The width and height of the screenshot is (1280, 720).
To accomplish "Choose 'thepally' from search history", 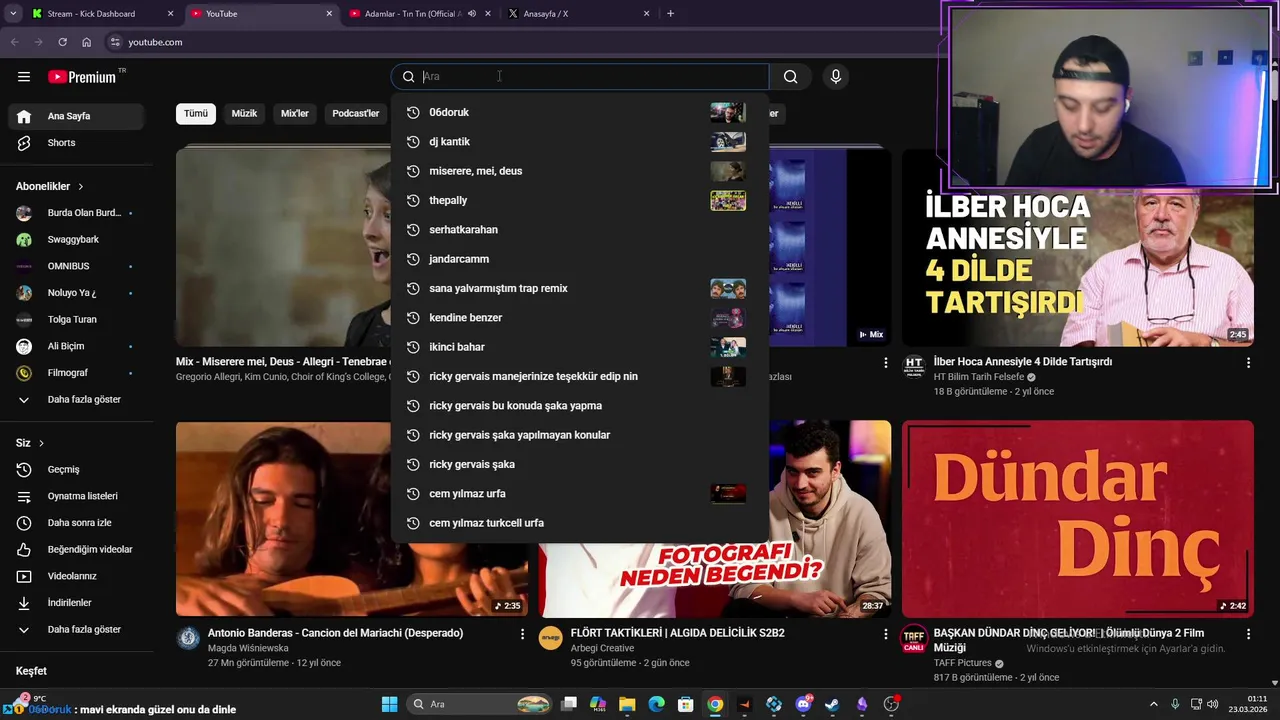I will [580, 200].
